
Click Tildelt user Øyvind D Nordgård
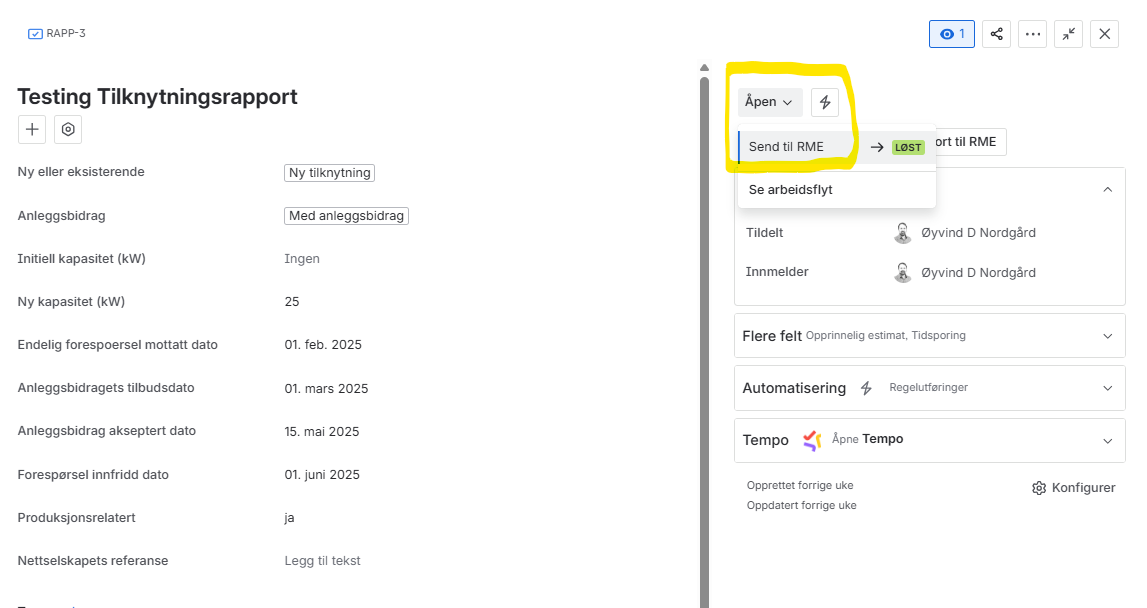(977, 233)
